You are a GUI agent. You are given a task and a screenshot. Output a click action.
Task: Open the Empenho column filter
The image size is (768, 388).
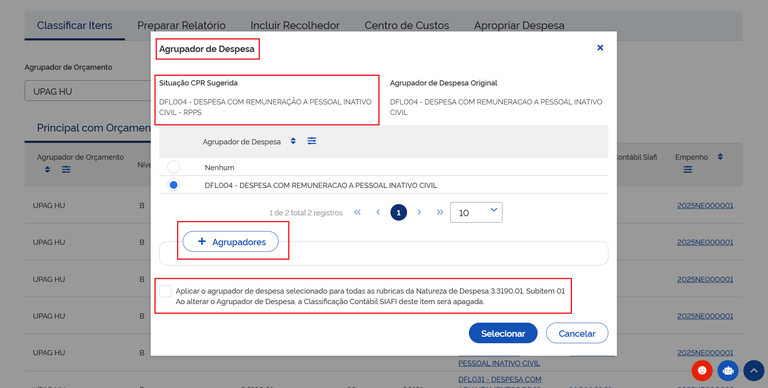[688, 170]
